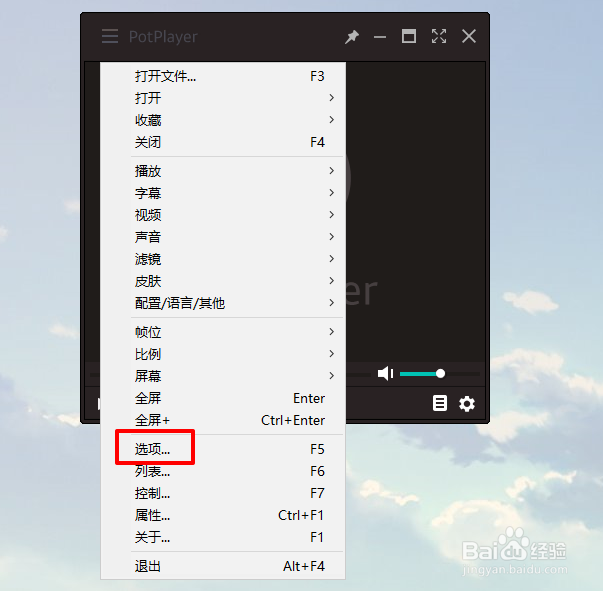Open 列表... menu entry
Image resolution: width=603 pixels, height=591 pixels.
point(223,471)
